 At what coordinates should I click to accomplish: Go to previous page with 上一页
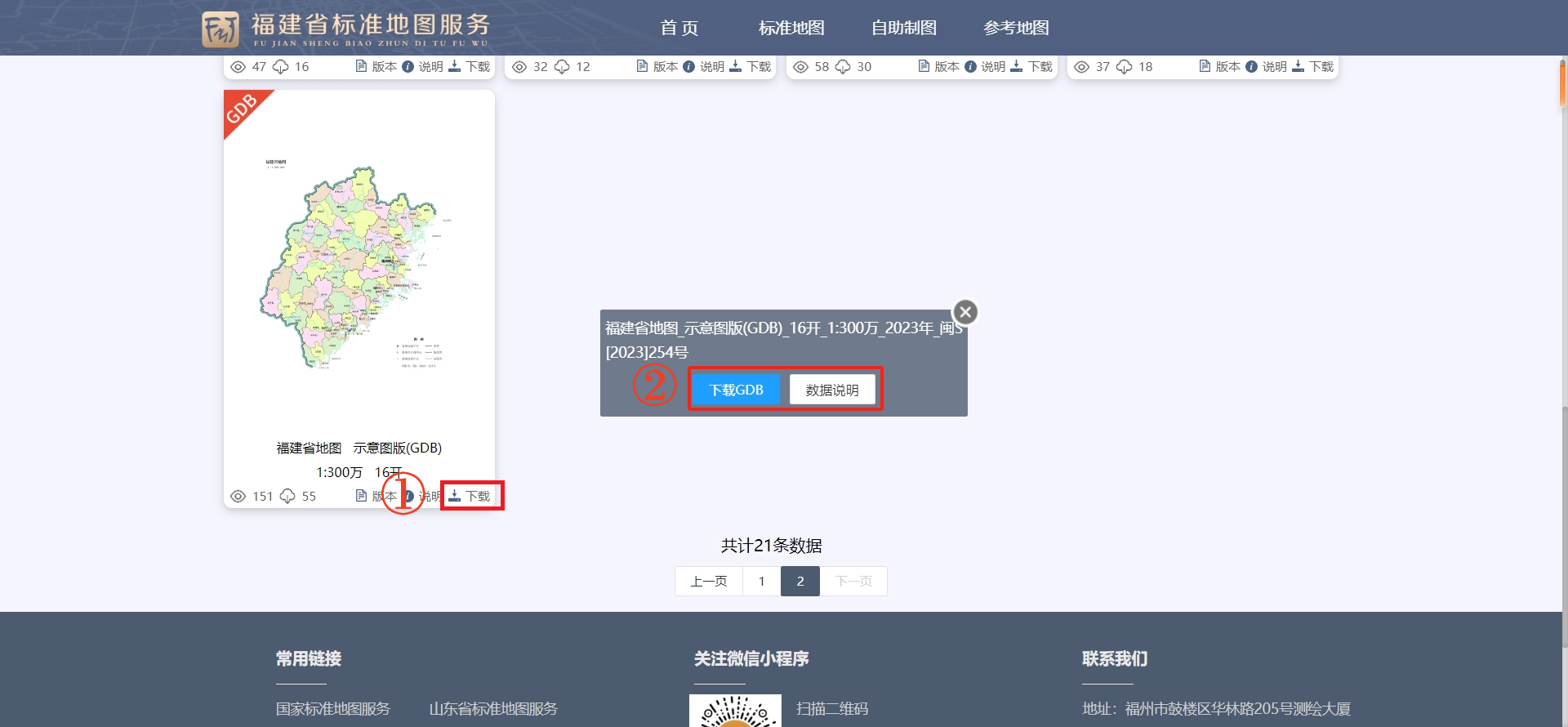(709, 581)
